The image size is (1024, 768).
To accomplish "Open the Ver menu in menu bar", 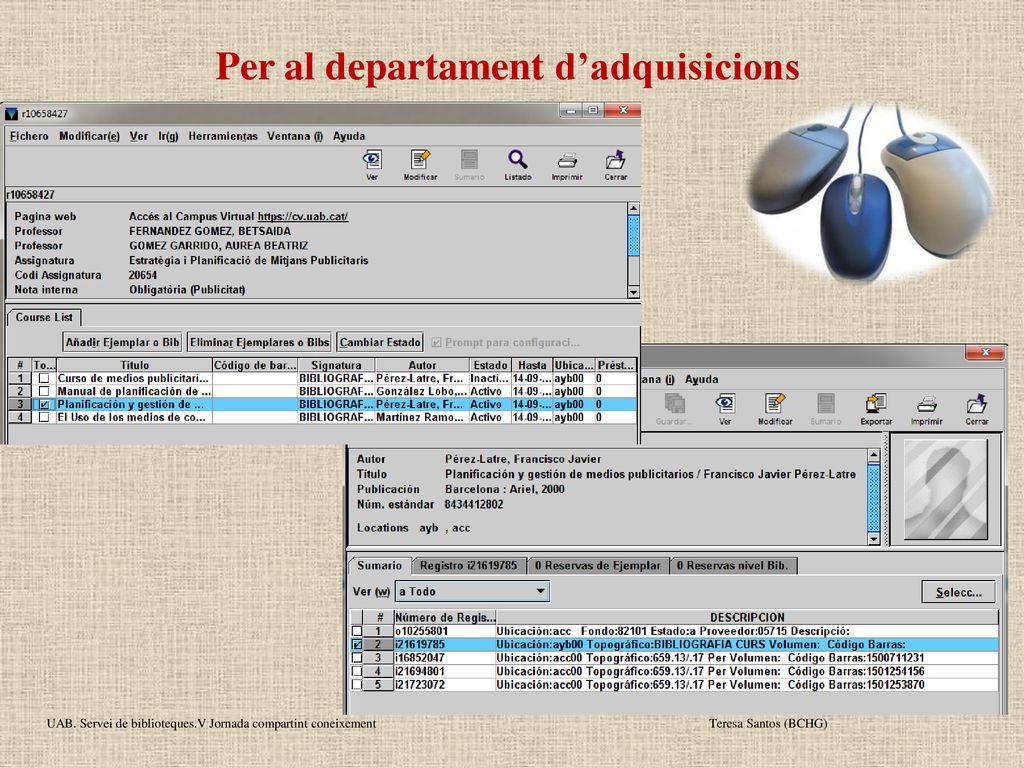I will click(138, 136).
